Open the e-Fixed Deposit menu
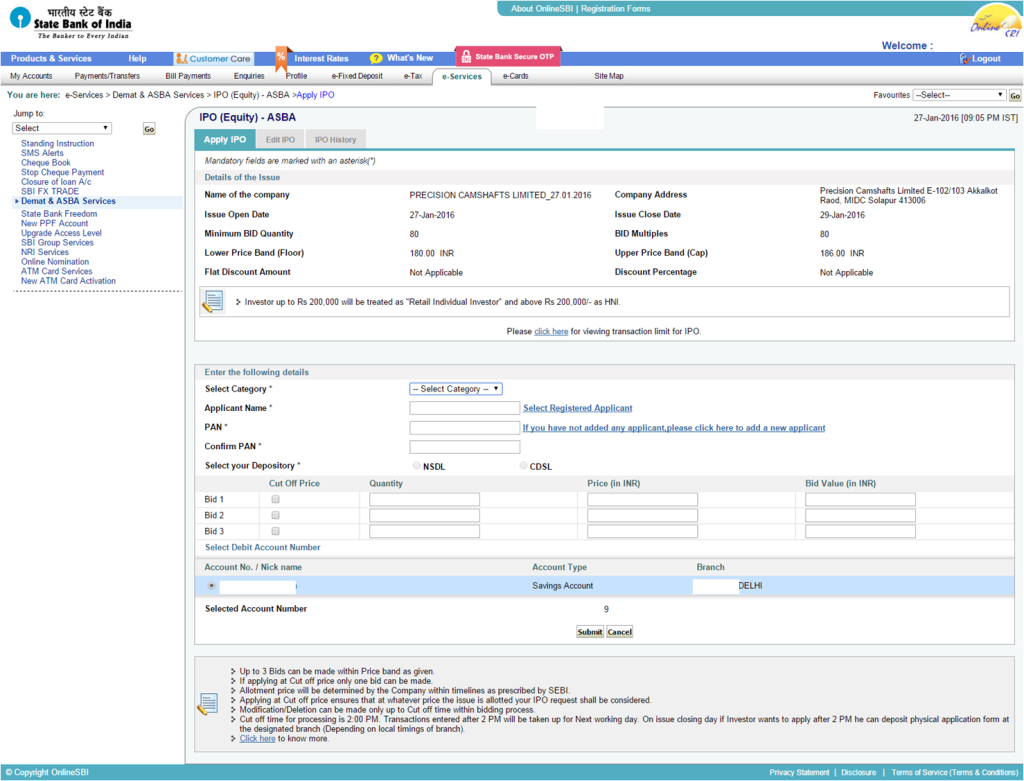The height and width of the screenshot is (781, 1024). (357, 76)
